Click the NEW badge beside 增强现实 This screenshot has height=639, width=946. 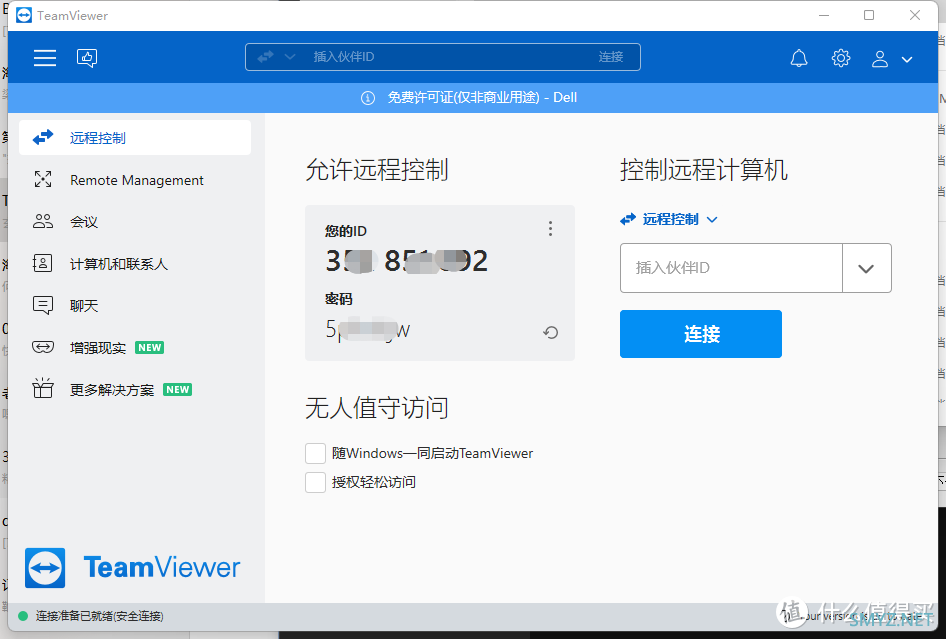coord(150,348)
